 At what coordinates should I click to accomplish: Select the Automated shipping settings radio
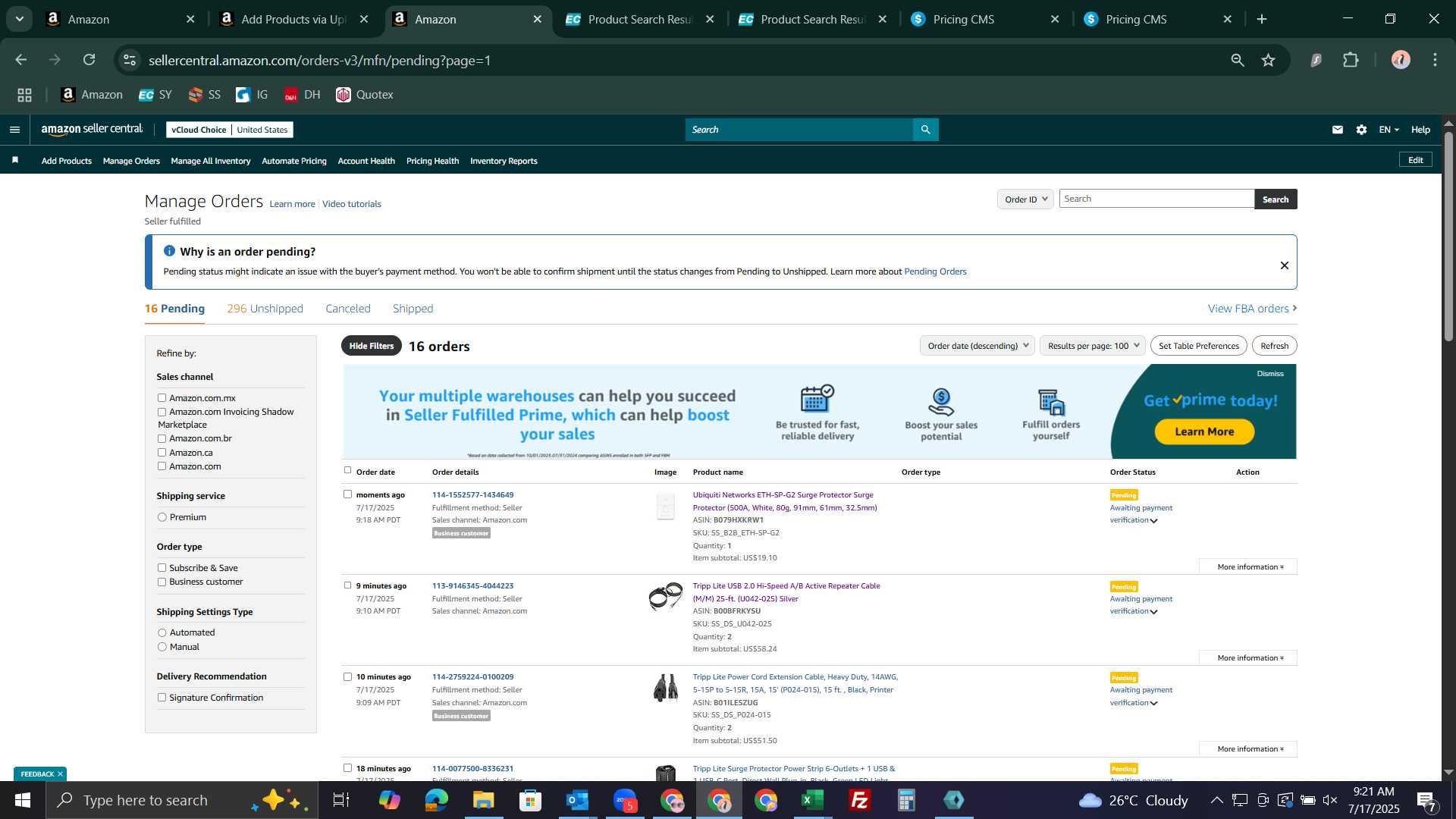coord(162,632)
